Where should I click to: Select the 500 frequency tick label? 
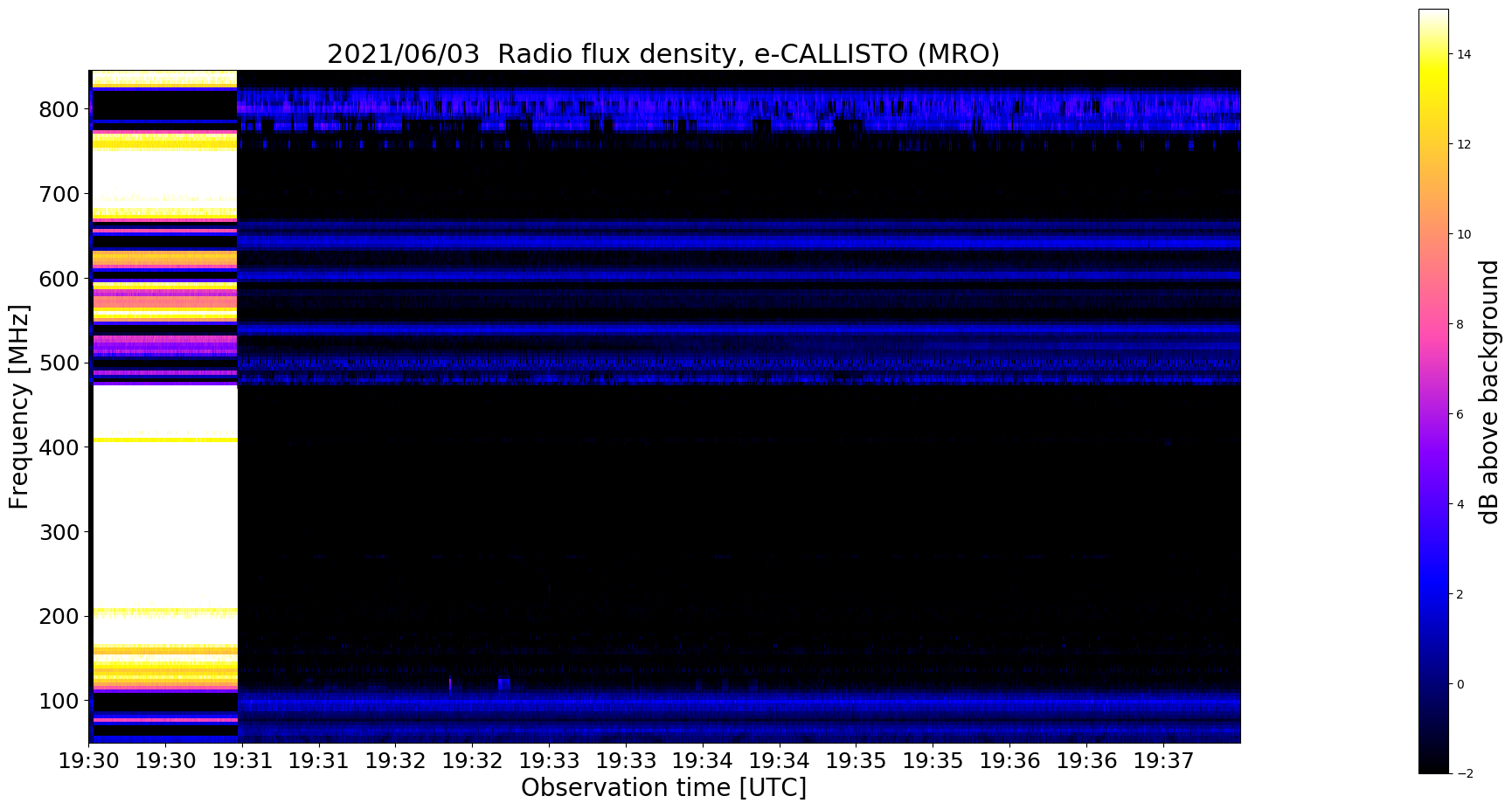click(61, 363)
